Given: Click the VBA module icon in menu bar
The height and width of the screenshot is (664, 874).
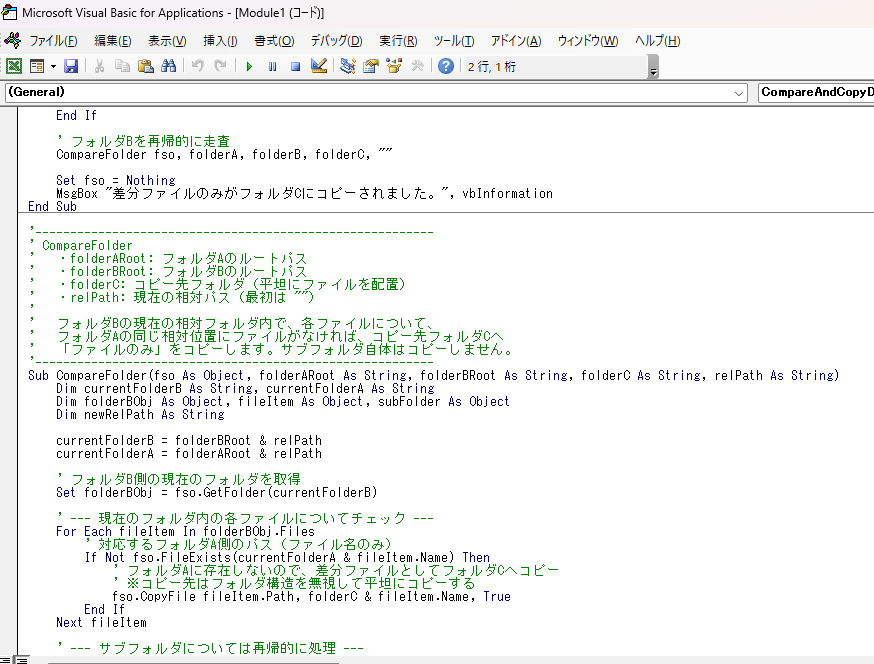Looking at the screenshot, I should pyautogui.click(x=12, y=40).
